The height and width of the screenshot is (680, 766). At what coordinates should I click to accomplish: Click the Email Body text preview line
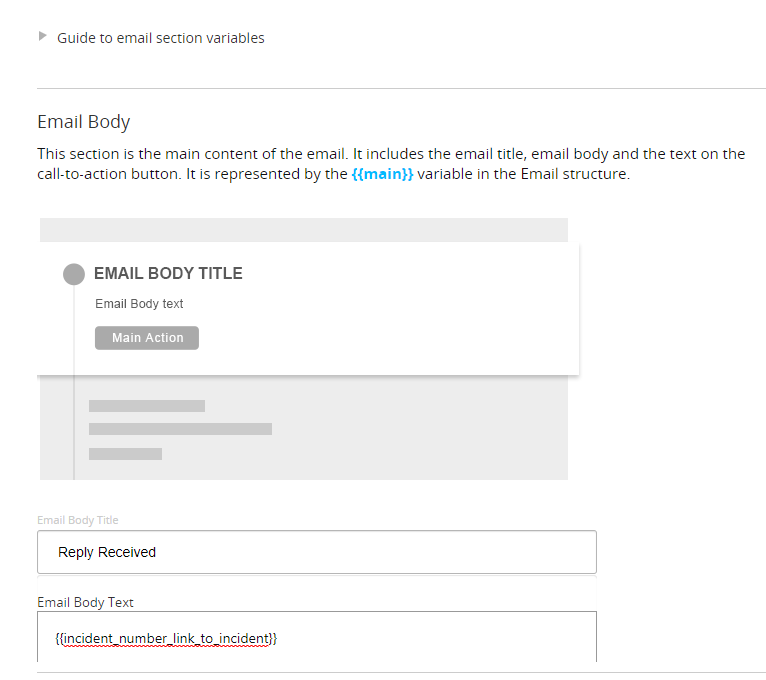139,304
